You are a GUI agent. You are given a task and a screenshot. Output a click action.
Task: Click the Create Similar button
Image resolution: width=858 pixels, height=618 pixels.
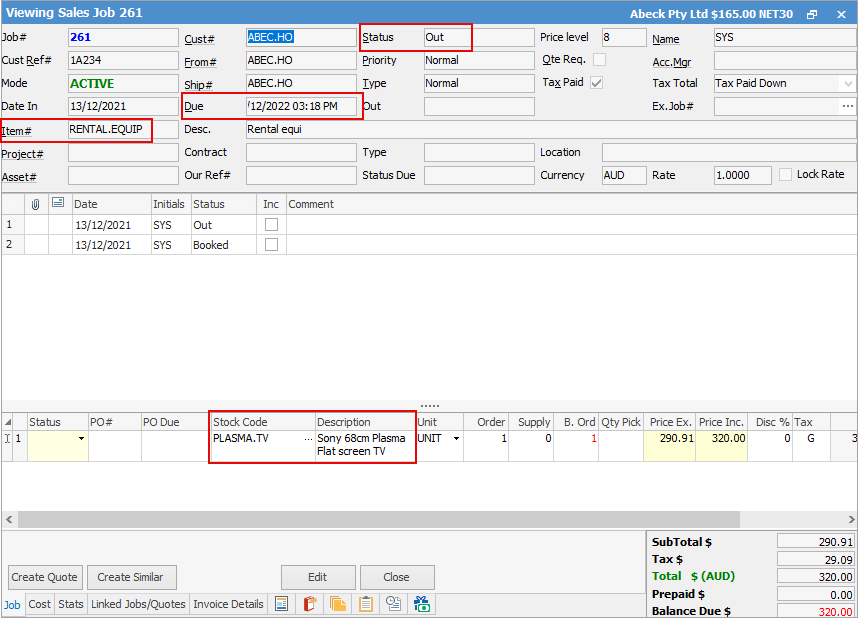point(130,577)
